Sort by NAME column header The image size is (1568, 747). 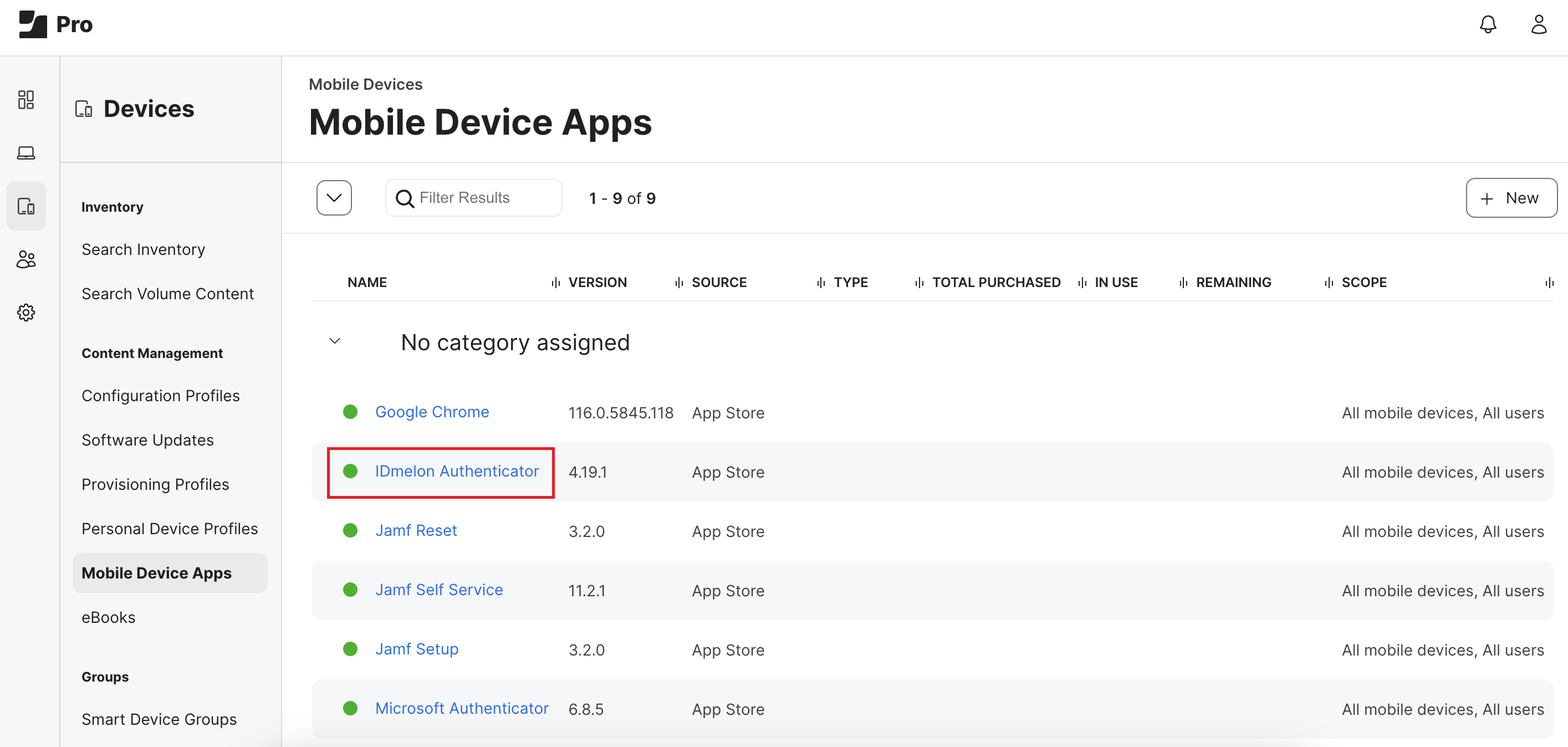tap(367, 283)
